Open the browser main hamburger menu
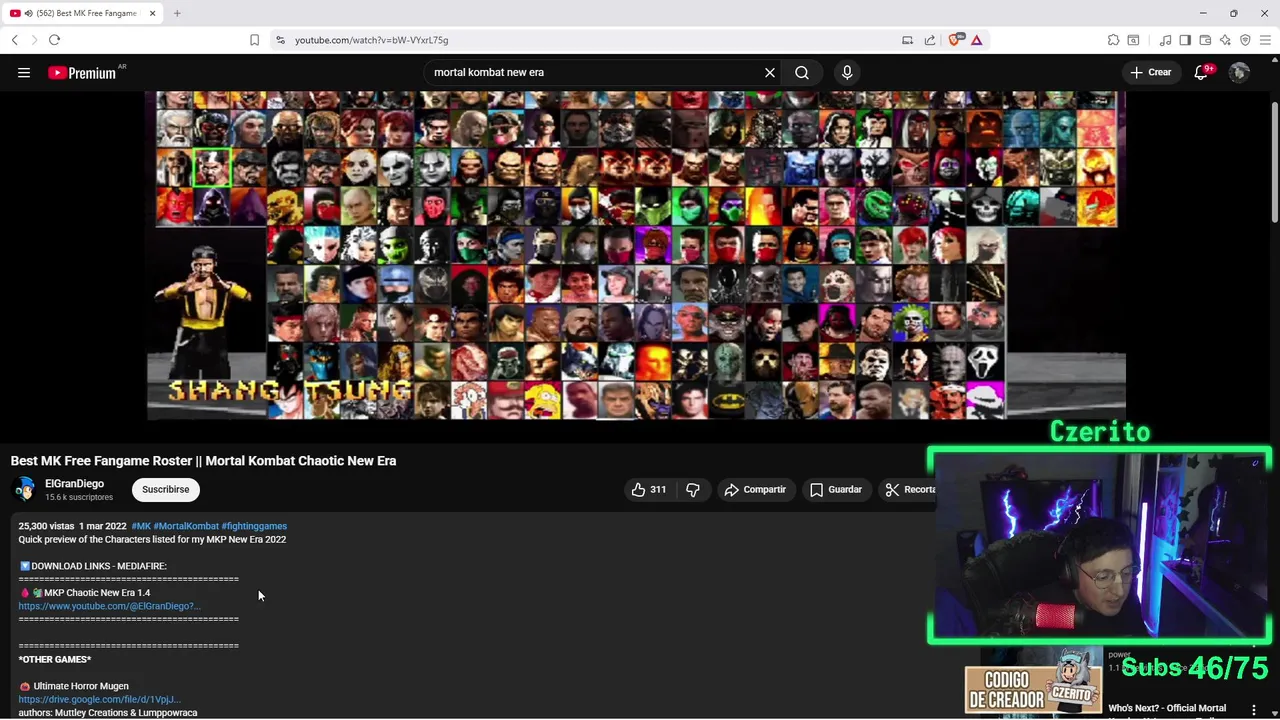The image size is (1280, 720). click(1265, 40)
